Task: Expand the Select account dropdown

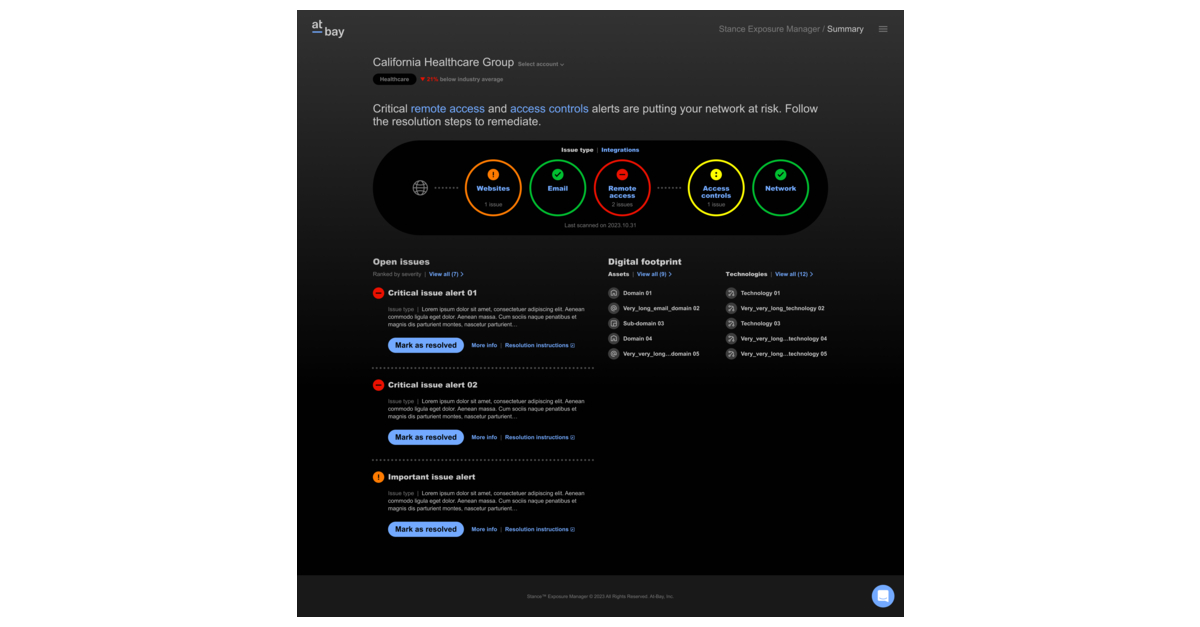Action: [541, 64]
